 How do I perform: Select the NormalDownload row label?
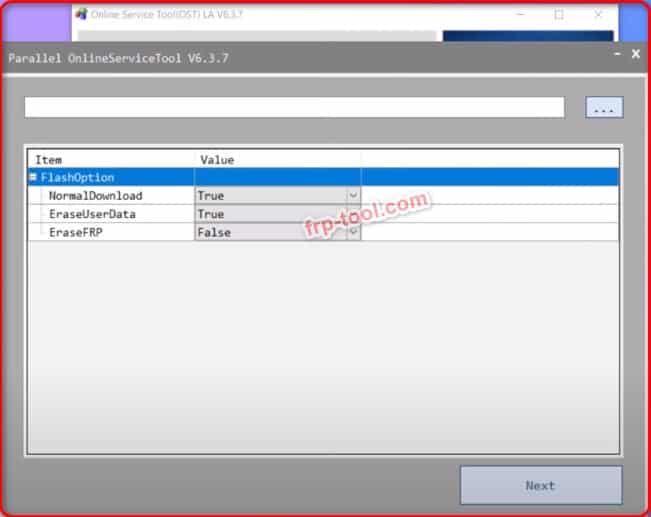(x=95, y=196)
